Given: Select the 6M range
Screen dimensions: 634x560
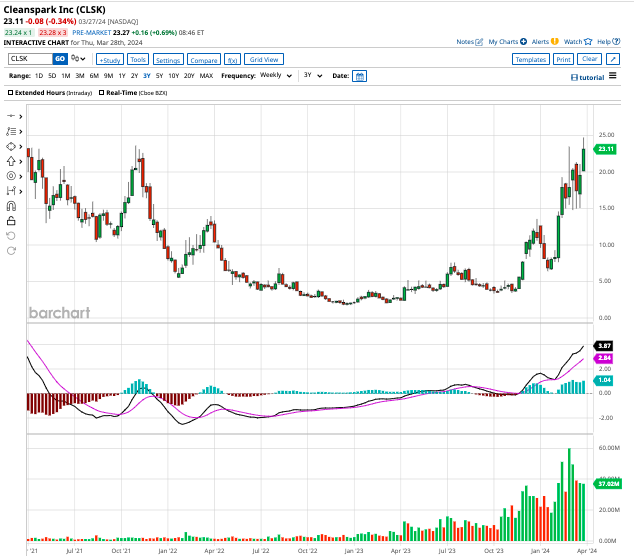Looking at the screenshot, I should [x=94, y=76].
